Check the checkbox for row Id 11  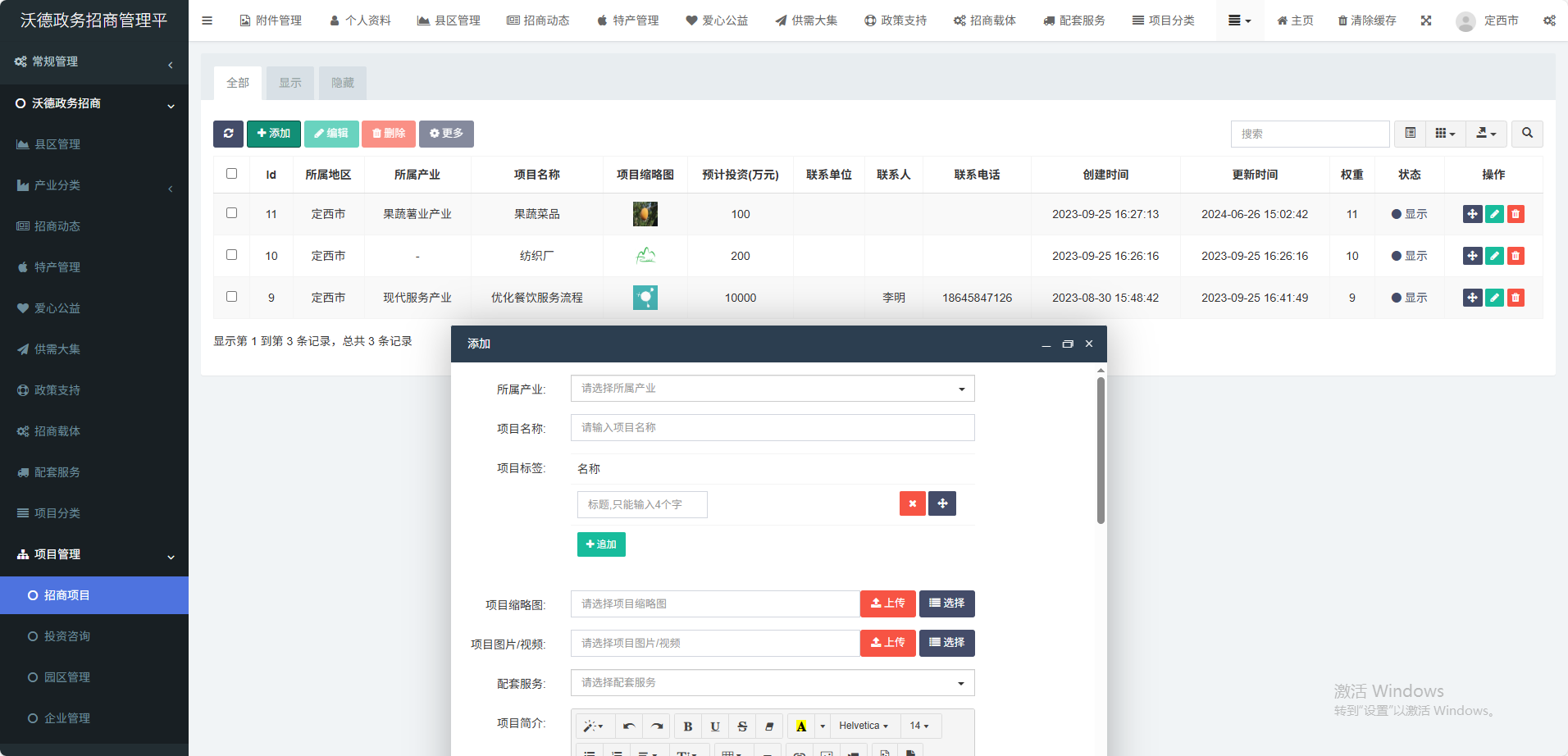[231, 213]
